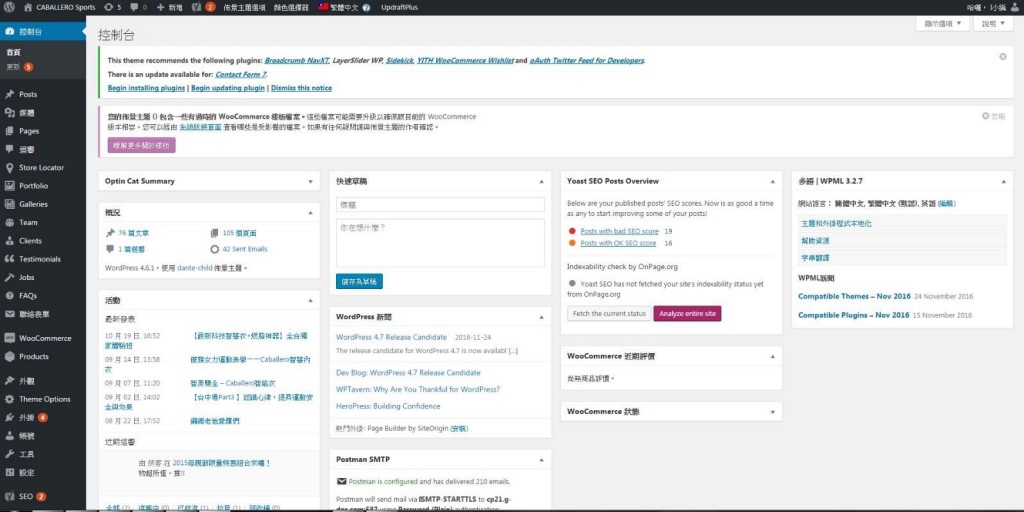
Task: Collapse the WooCommerce 近期評價 widget
Action: [773, 357]
